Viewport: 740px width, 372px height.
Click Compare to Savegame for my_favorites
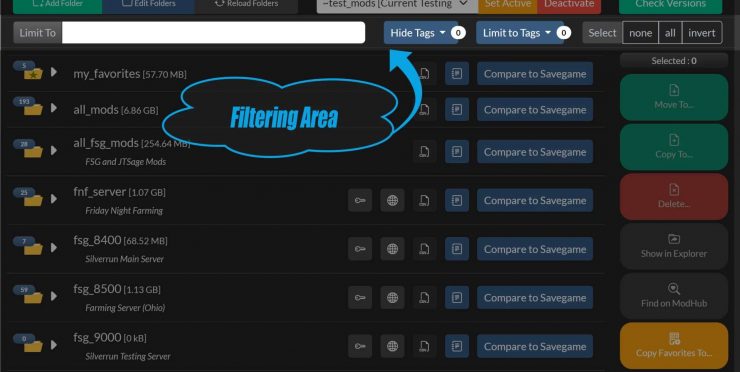pos(535,74)
